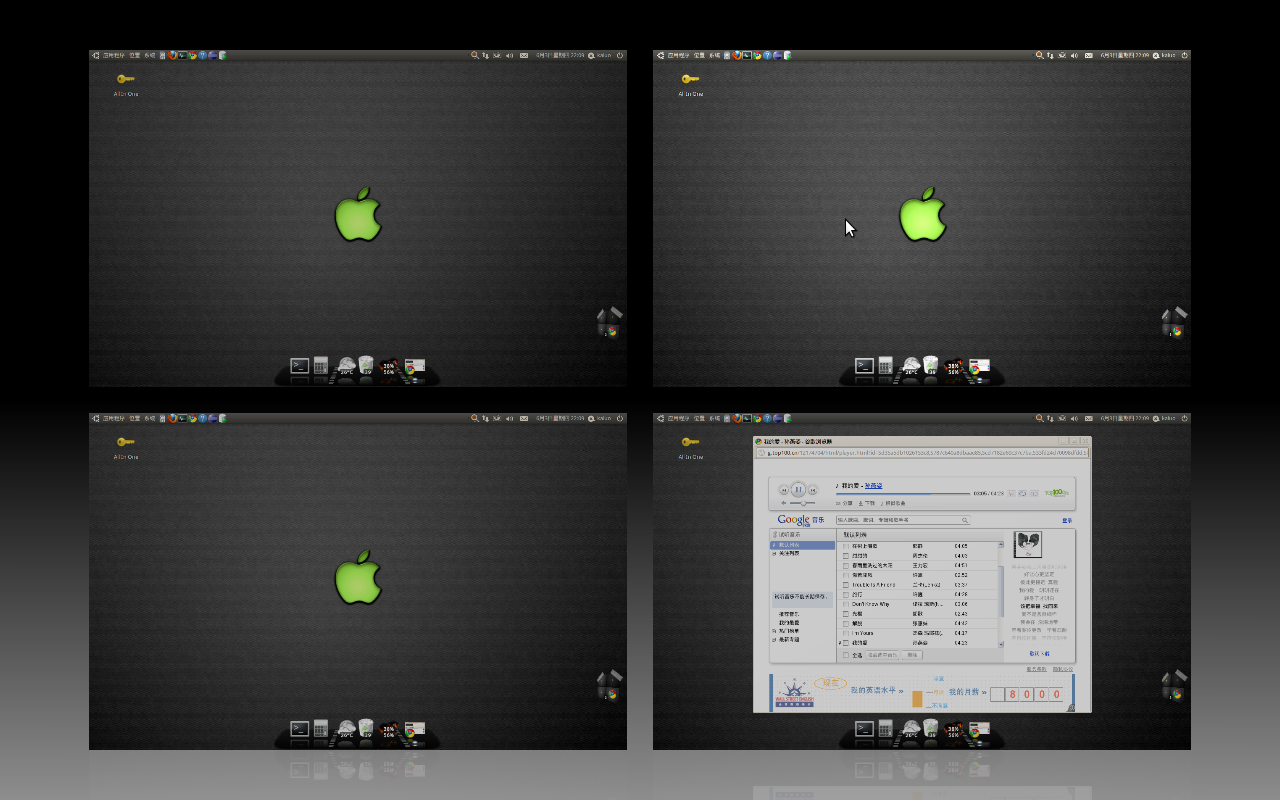Open the mail indicator in the top-right workspace panel
Image resolution: width=1280 pixels, height=800 pixels.
coord(1089,55)
